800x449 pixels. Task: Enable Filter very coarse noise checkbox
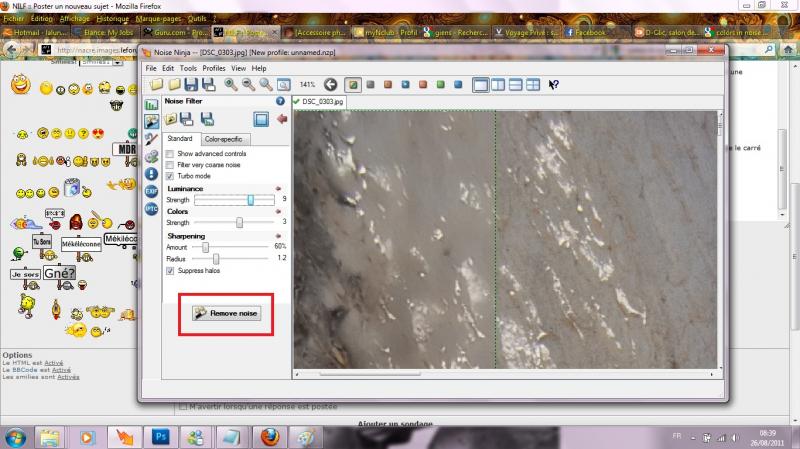(170, 165)
